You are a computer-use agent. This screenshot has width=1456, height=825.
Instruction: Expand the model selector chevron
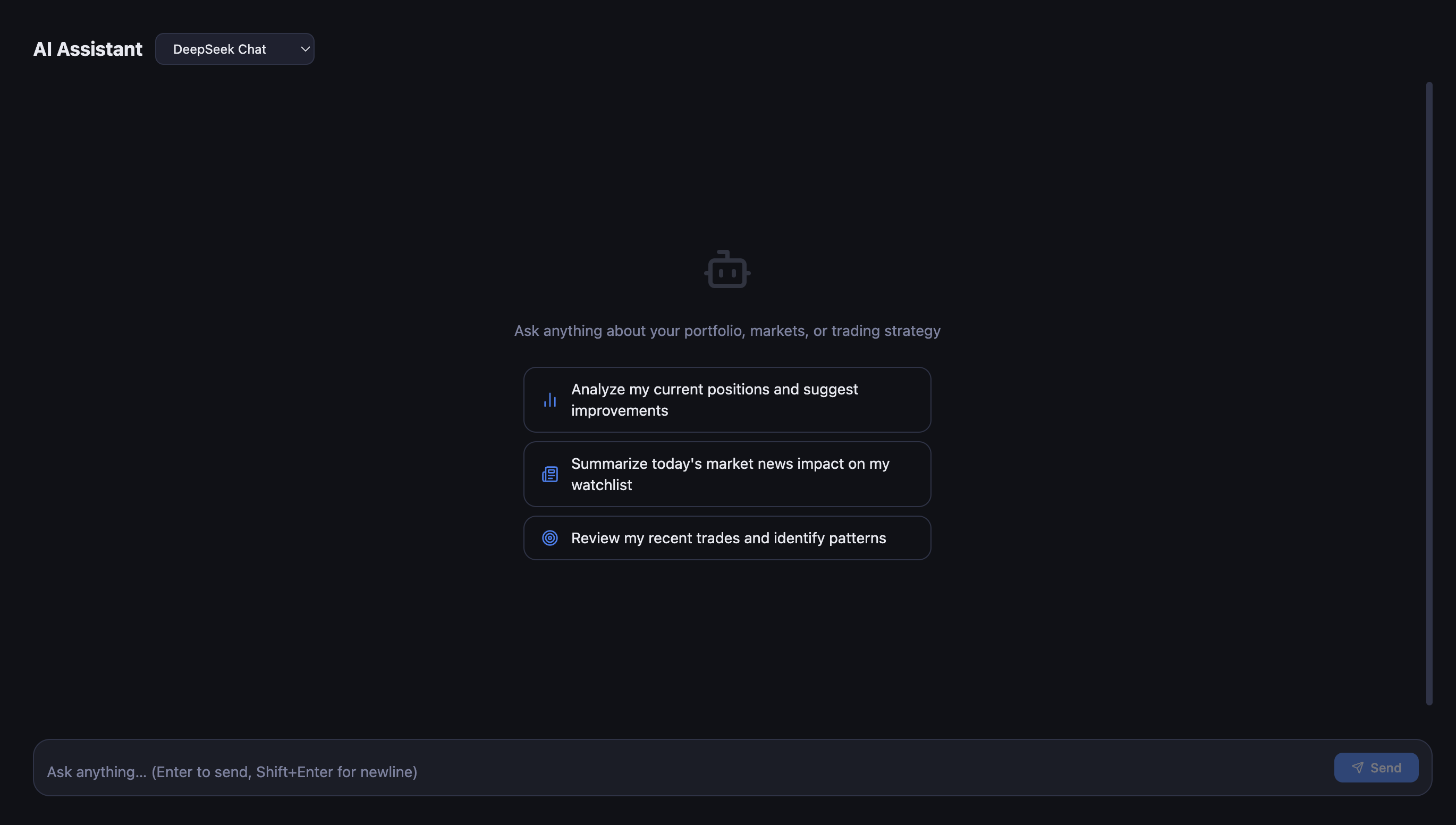click(x=304, y=49)
